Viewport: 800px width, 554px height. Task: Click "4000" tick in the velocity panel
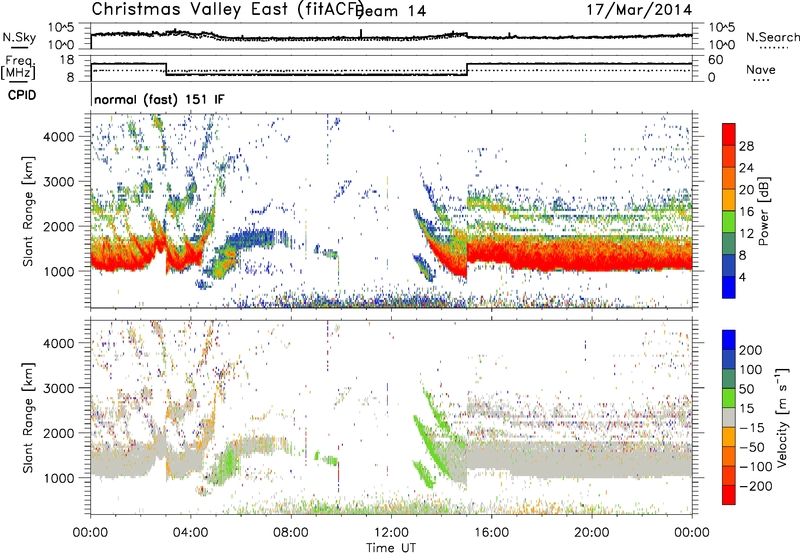pyautogui.click(x=59, y=343)
